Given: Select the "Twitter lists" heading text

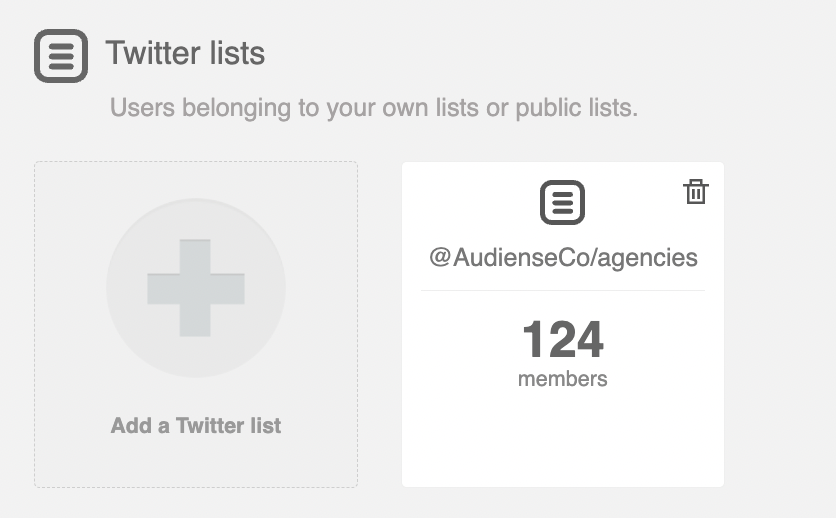Looking at the screenshot, I should click(x=185, y=53).
